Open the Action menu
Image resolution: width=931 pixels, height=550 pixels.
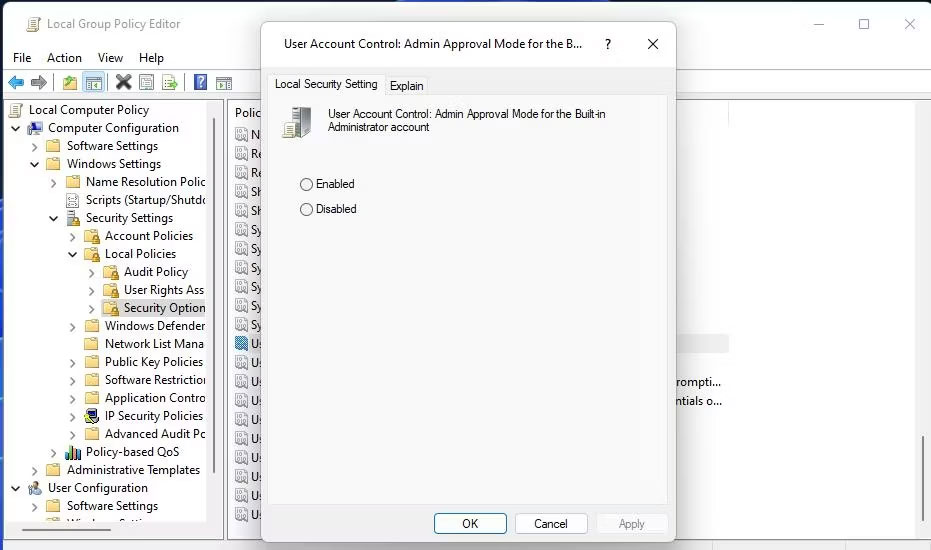tap(64, 58)
